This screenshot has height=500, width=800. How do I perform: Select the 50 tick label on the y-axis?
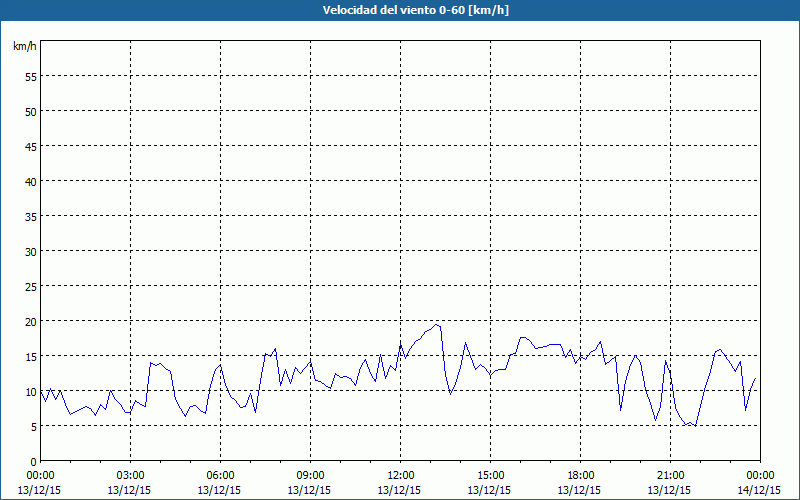(31, 112)
